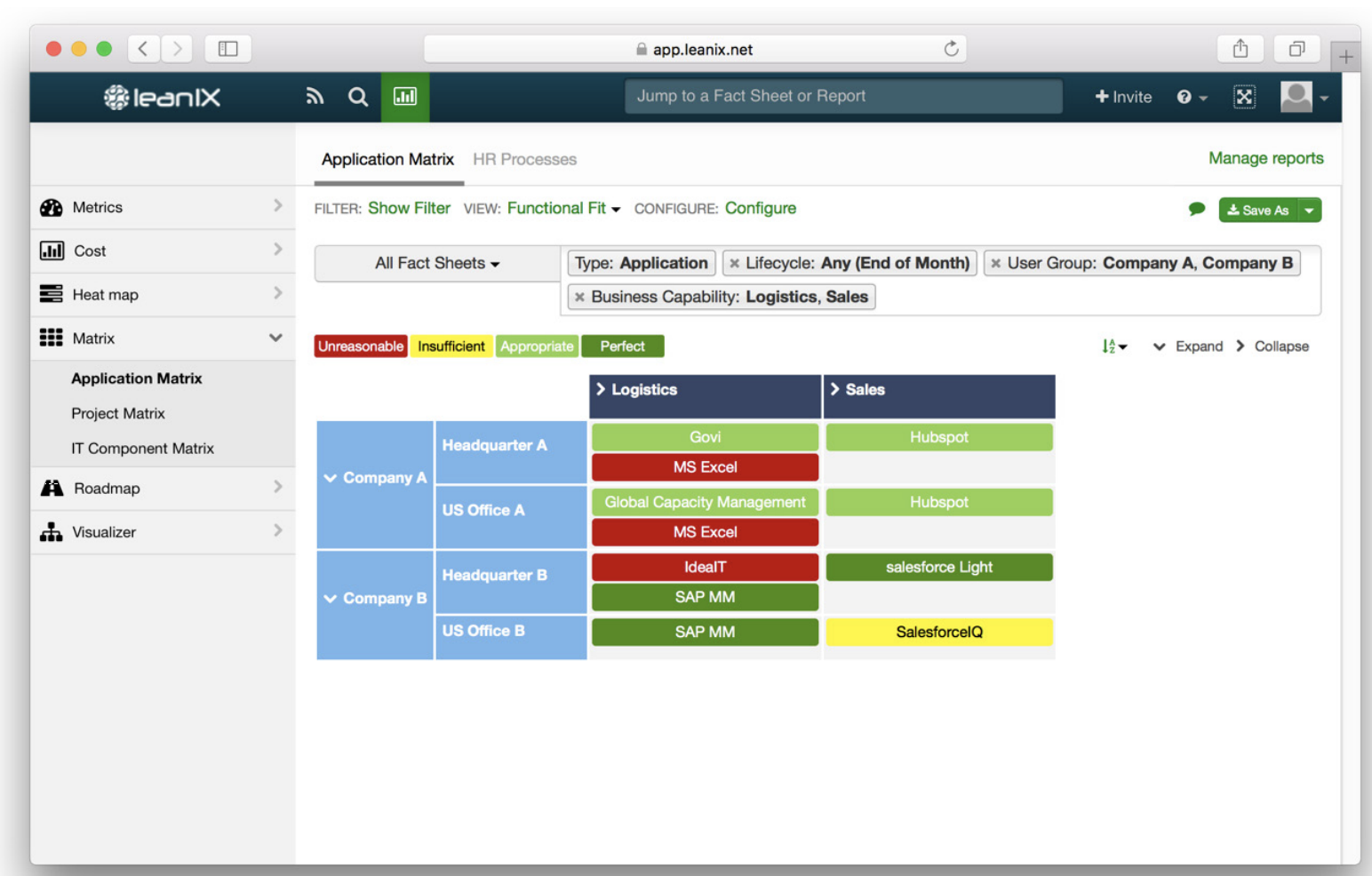This screenshot has height=876, width=1372.
Task: Click the Invite button
Action: [x=1123, y=97]
